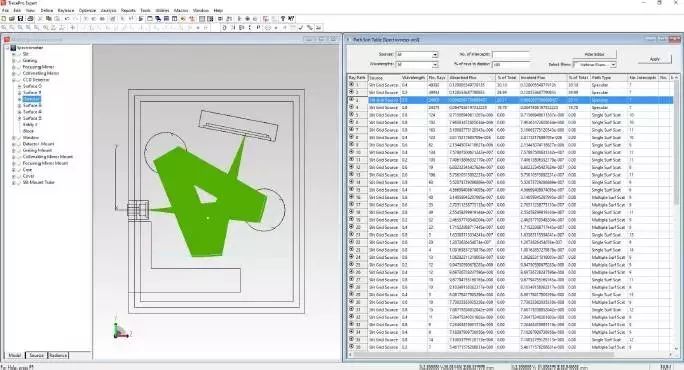
Task: Toggle display icon for ray path 4
Action: click(x=351, y=107)
